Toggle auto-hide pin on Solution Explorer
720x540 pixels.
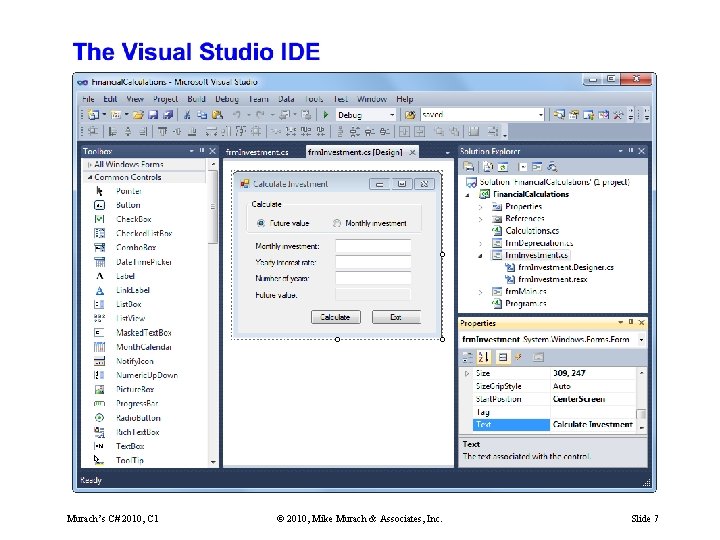point(631,151)
